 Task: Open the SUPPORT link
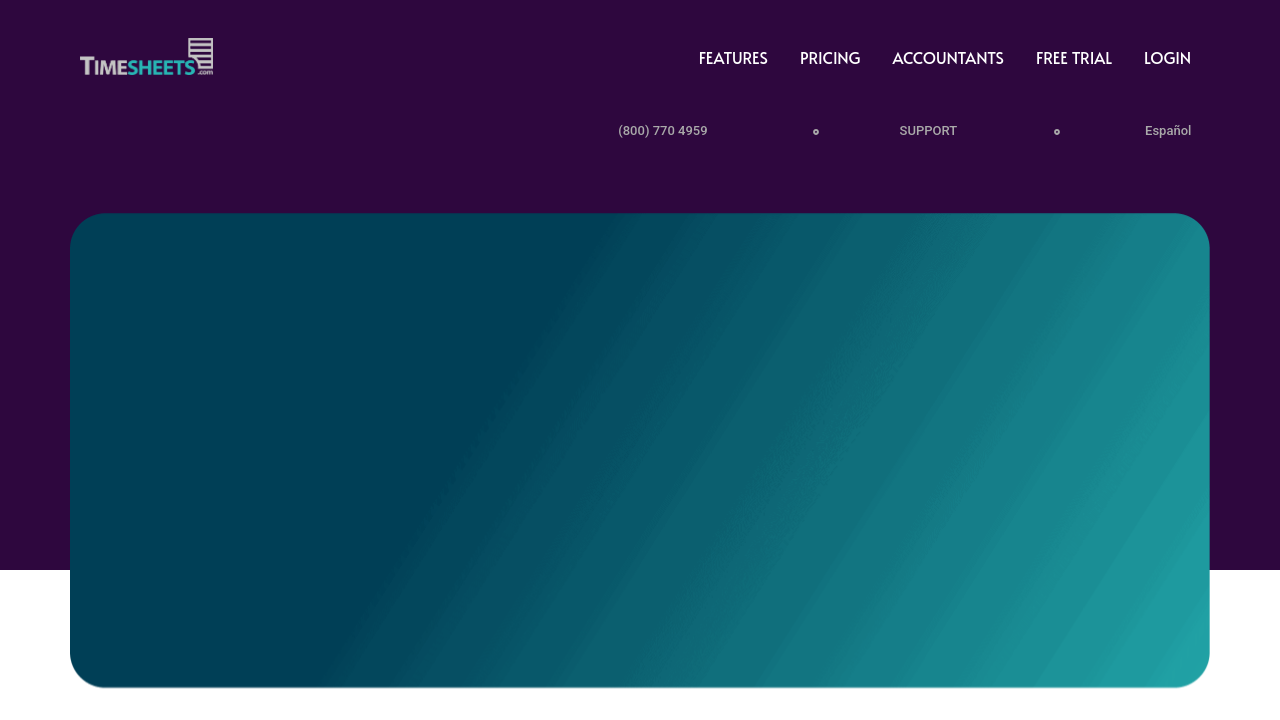927,131
